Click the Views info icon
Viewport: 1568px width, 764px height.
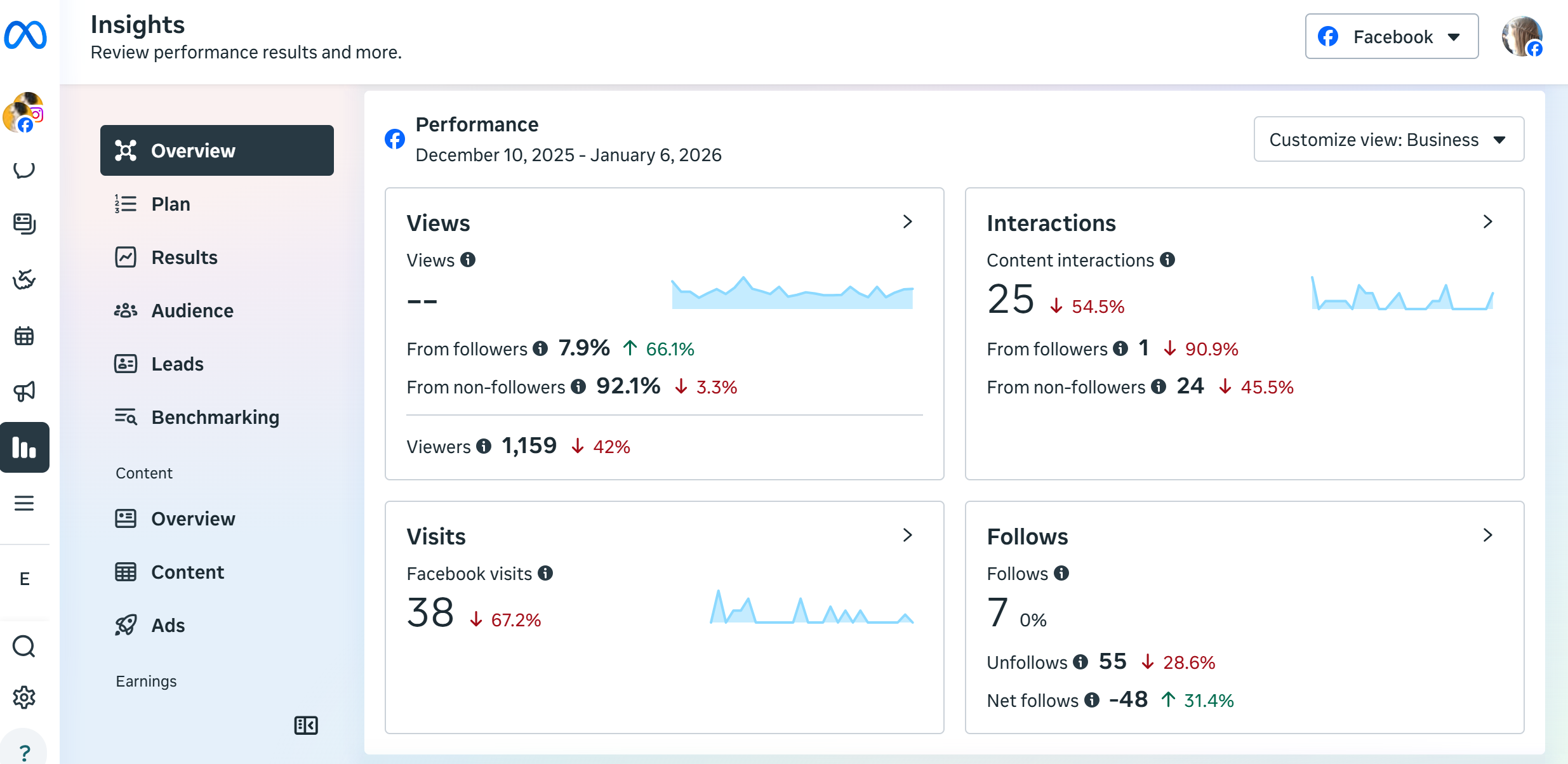[468, 260]
